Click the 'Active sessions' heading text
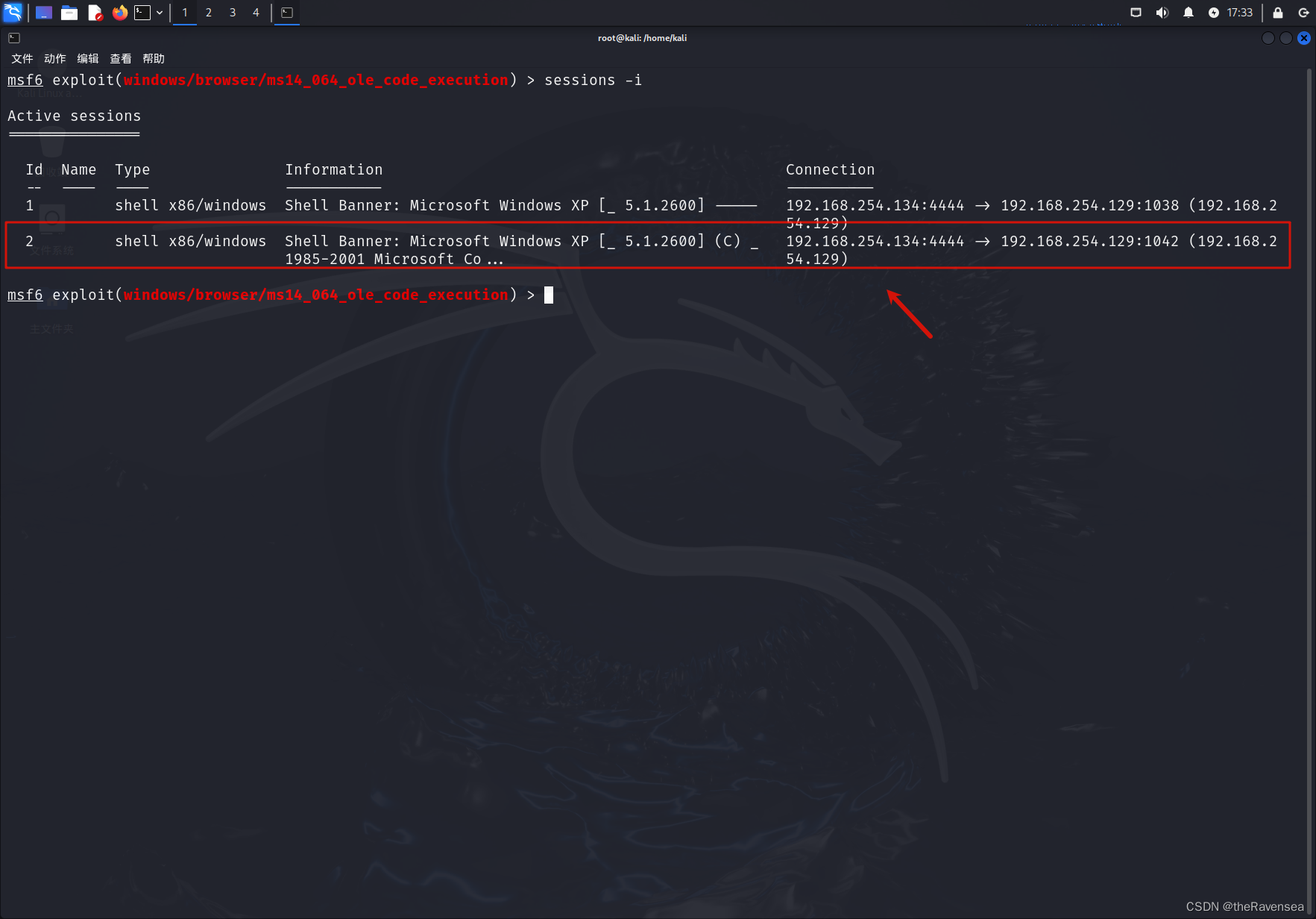 pyautogui.click(x=75, y=116)
